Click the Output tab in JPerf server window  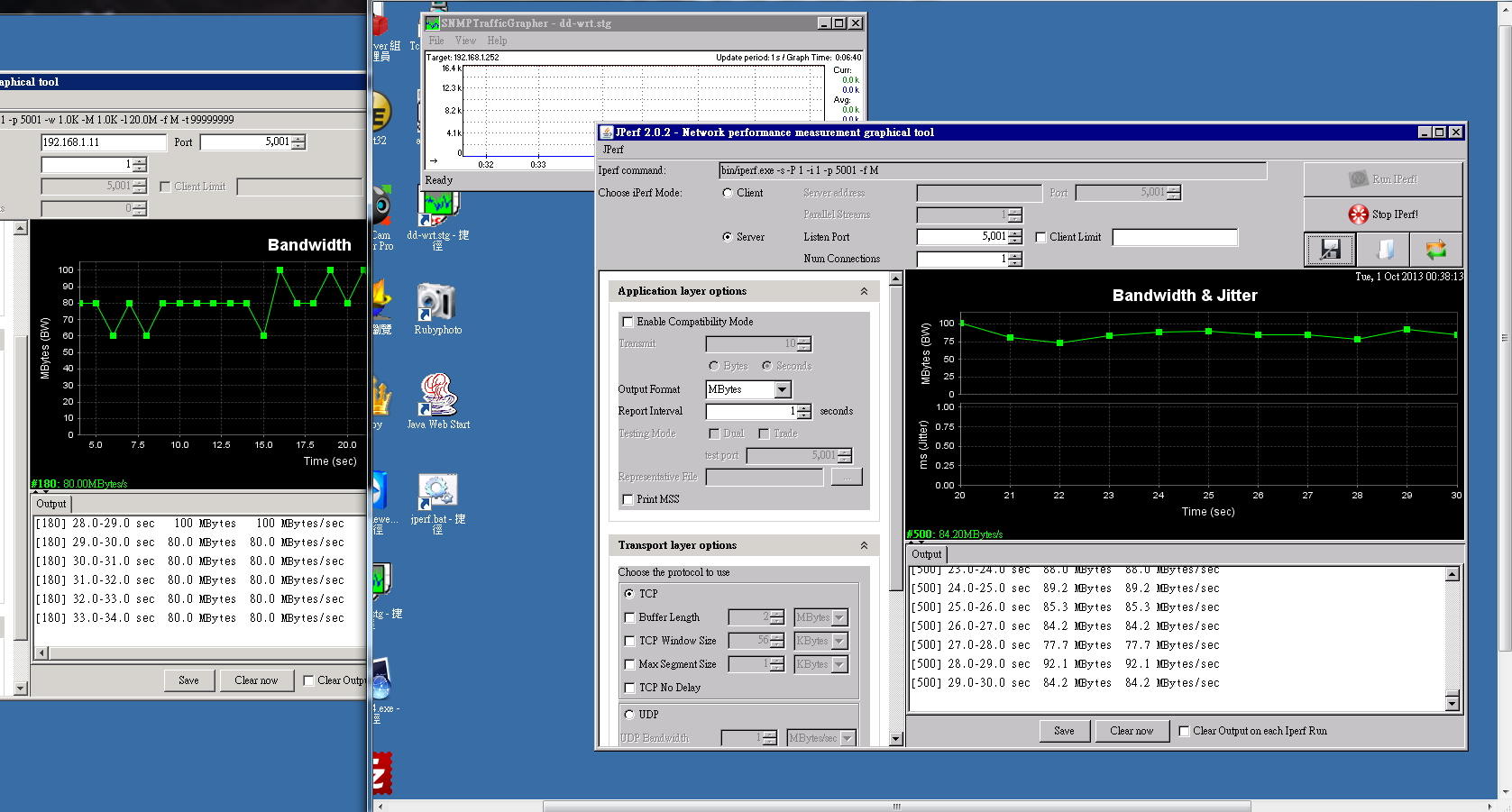pos(926,554)
